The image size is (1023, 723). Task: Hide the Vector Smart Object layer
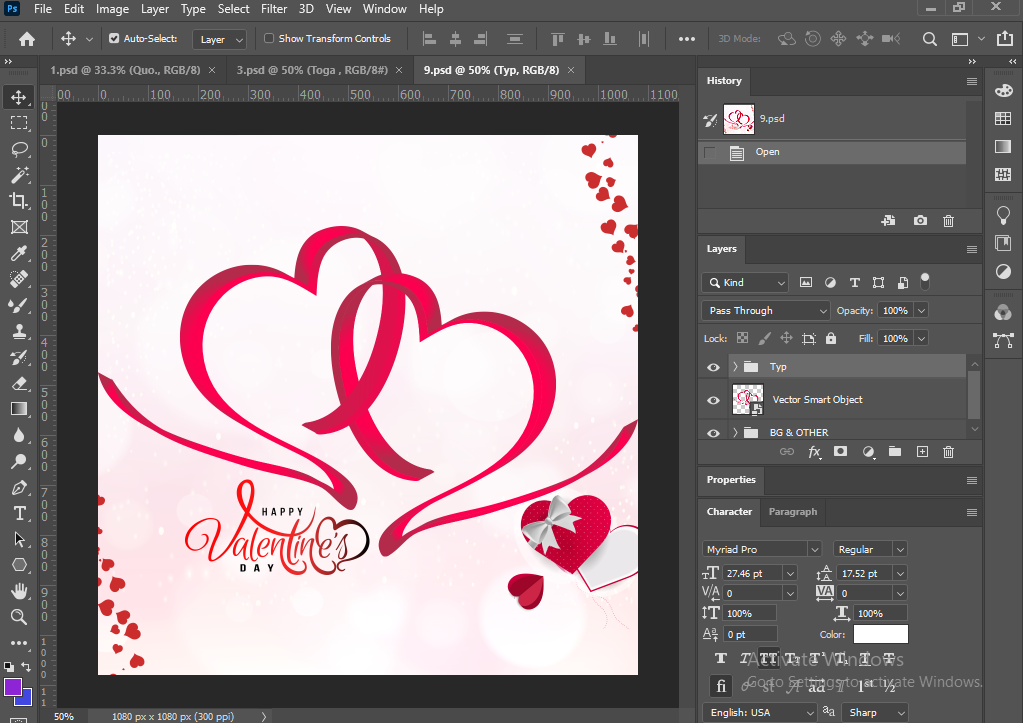tap(713, 400)
